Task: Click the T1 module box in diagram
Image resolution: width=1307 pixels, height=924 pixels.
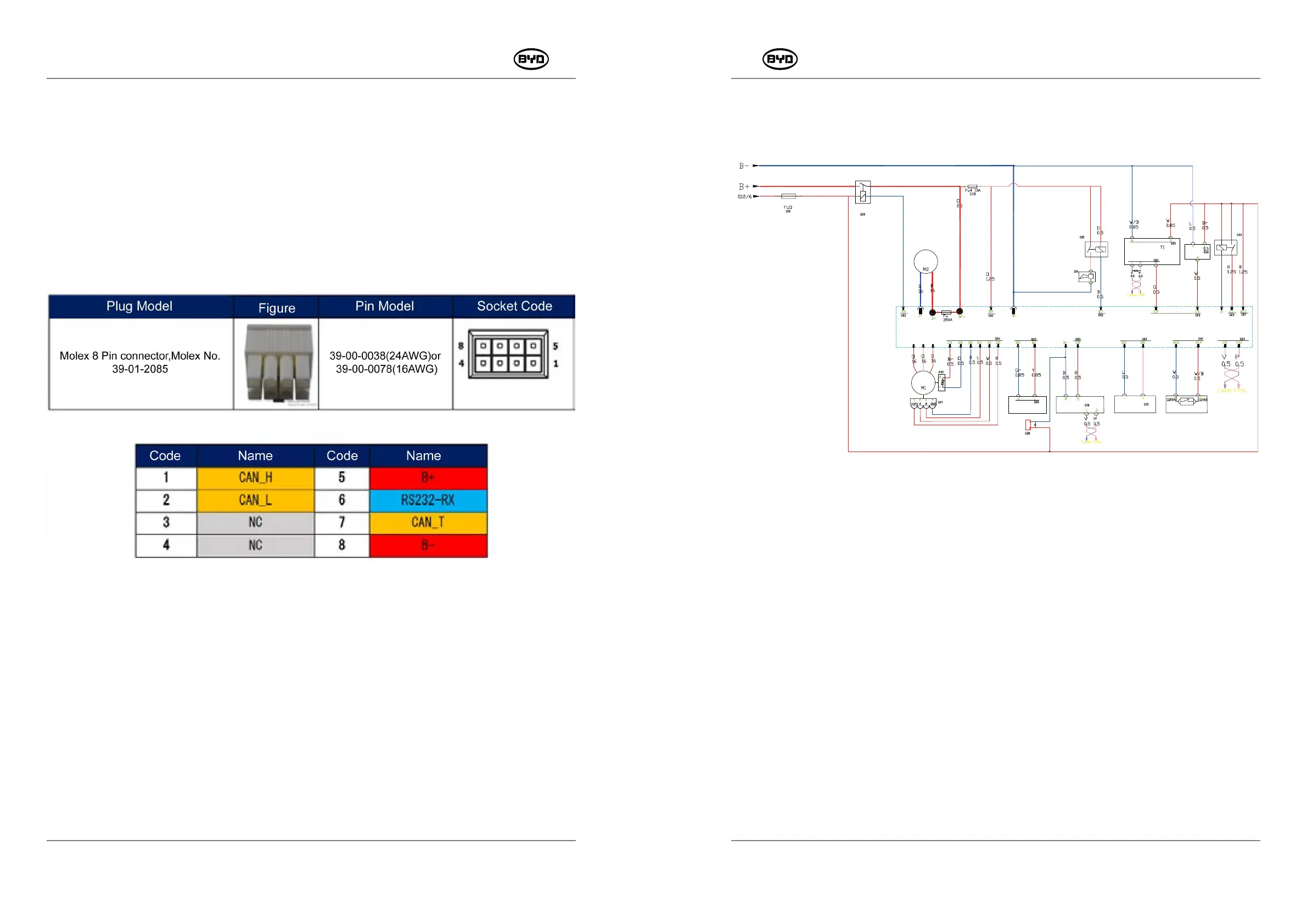Action: (1152, 251)
